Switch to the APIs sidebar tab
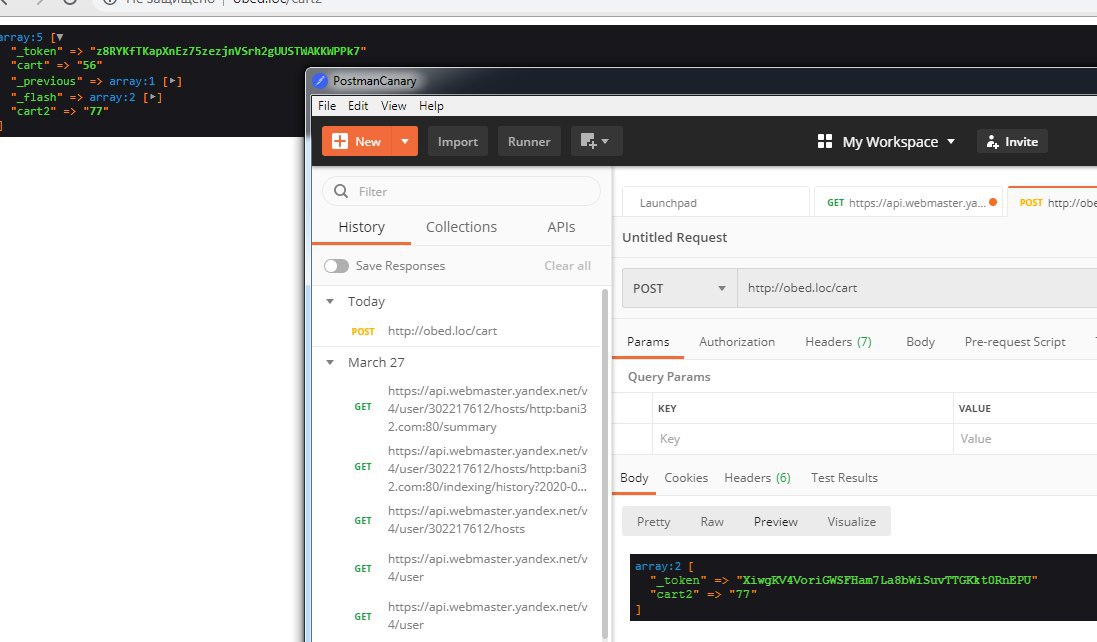Image resolution: width=1097 pixels, height=642 pixels. [561, 227]
